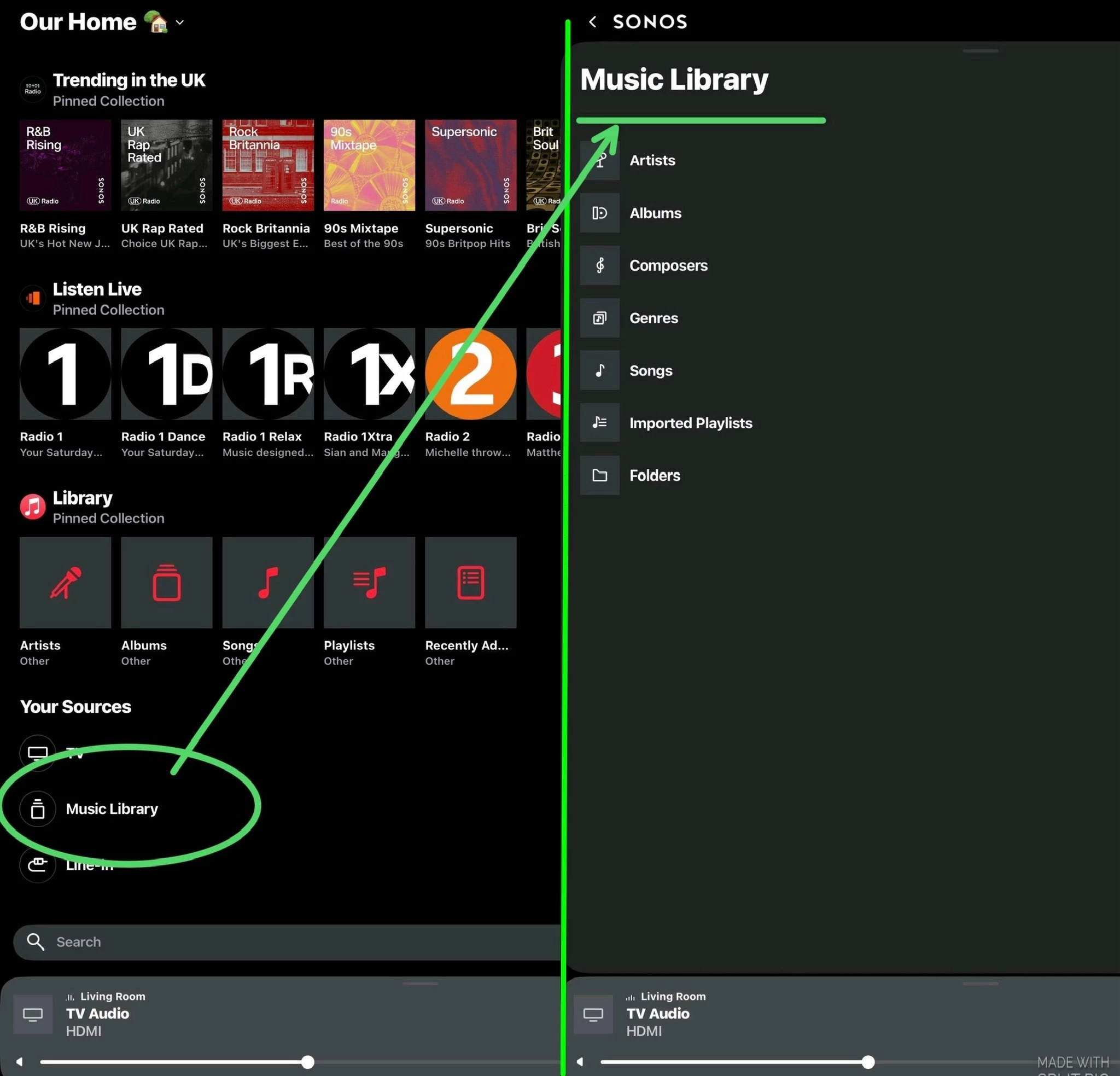The width and height of the screenshot is (1120, 1076).
Task: Select Music Library under Your Sources
Action: coord(112,809)
